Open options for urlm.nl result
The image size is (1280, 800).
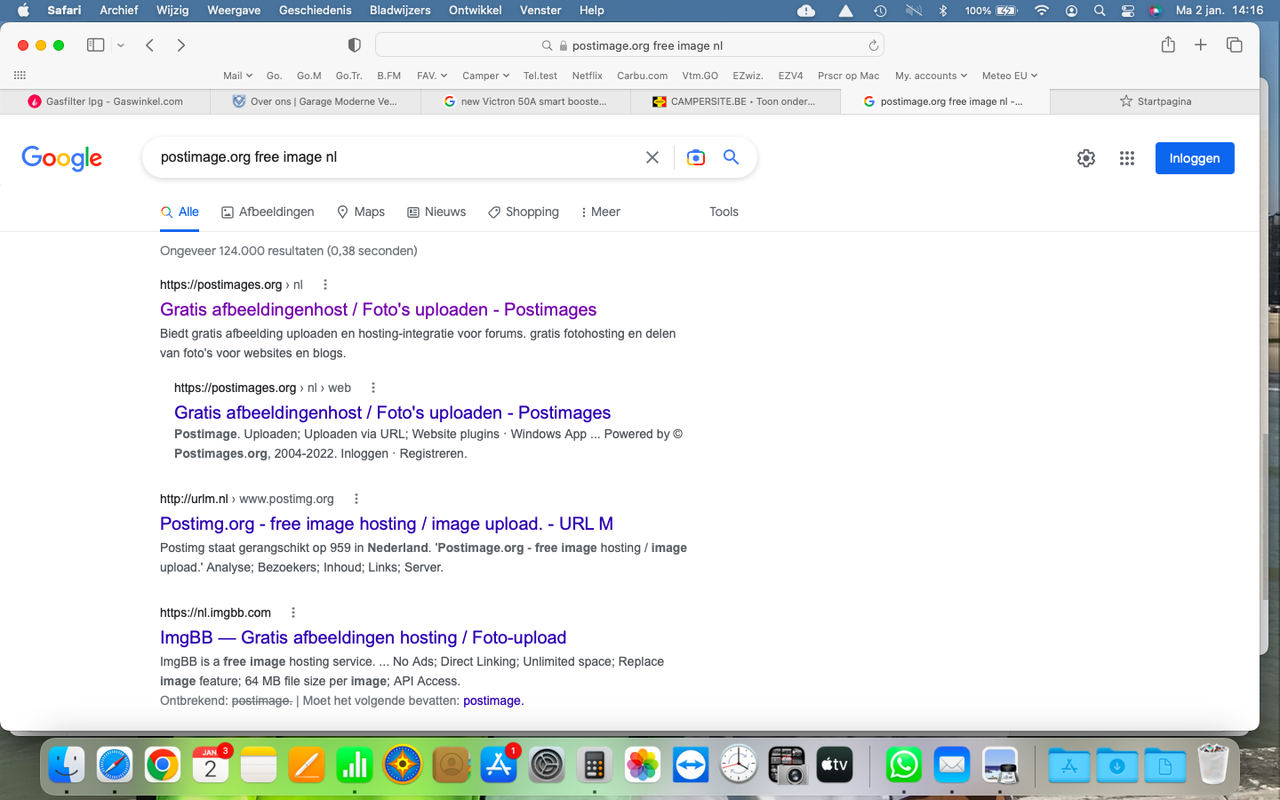pyautogui.click(x=356, y=499)
